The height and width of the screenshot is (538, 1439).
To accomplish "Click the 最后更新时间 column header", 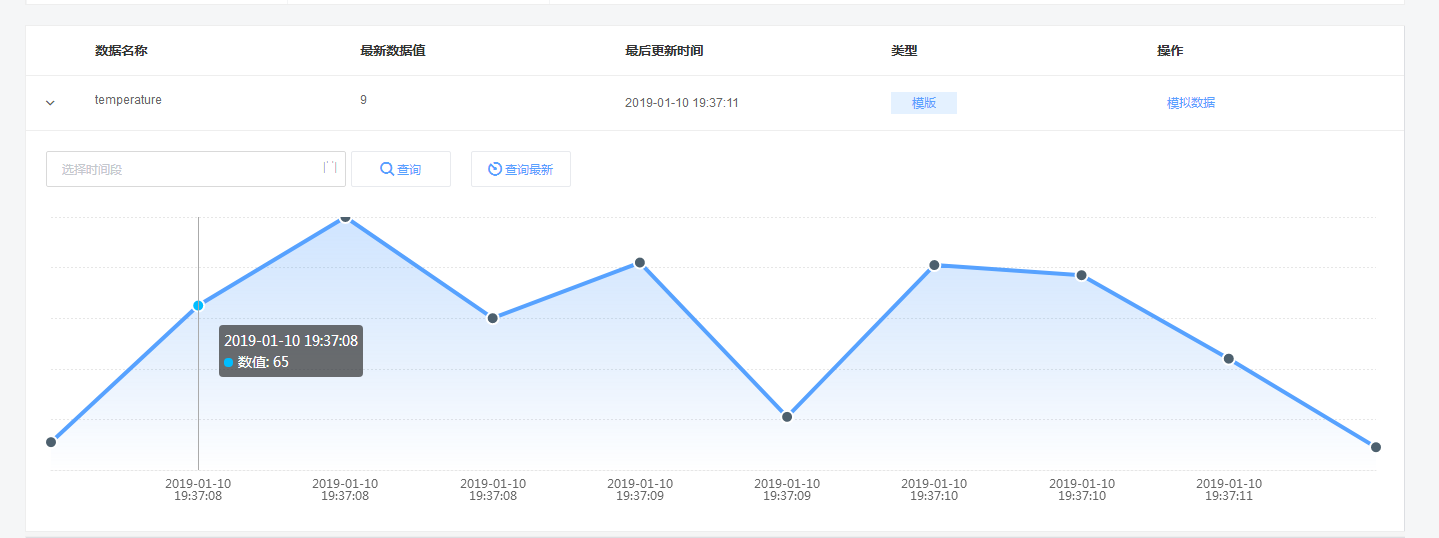I will [664, 51].
